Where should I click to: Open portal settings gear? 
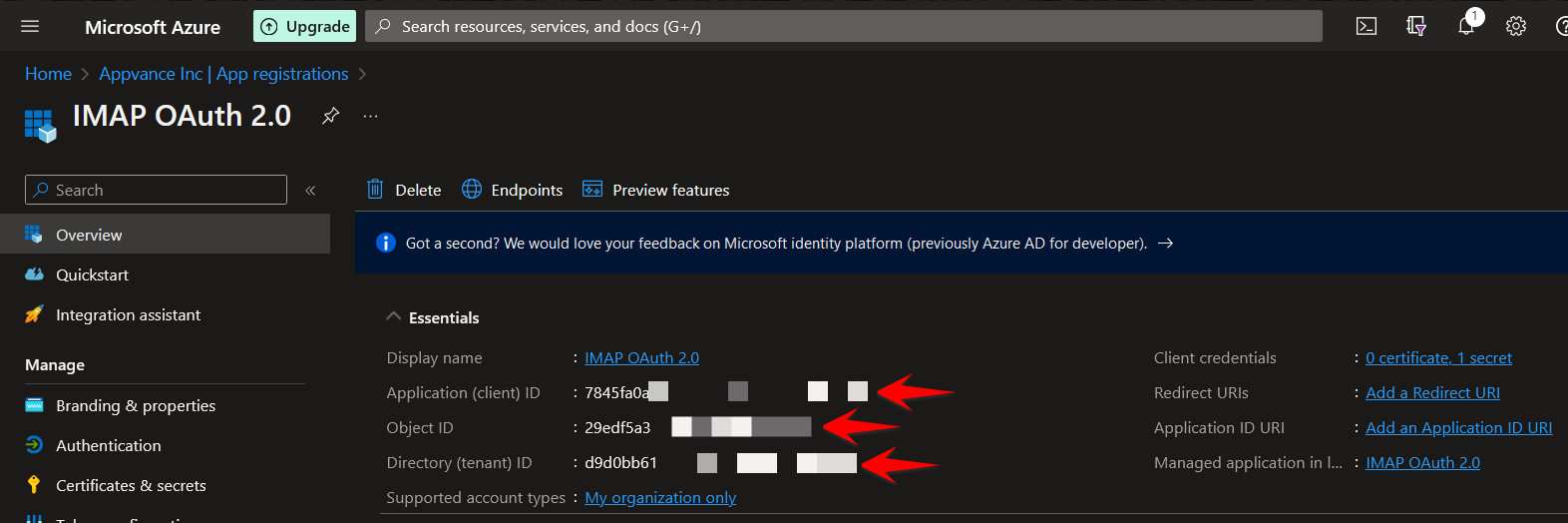point(1516,26)
